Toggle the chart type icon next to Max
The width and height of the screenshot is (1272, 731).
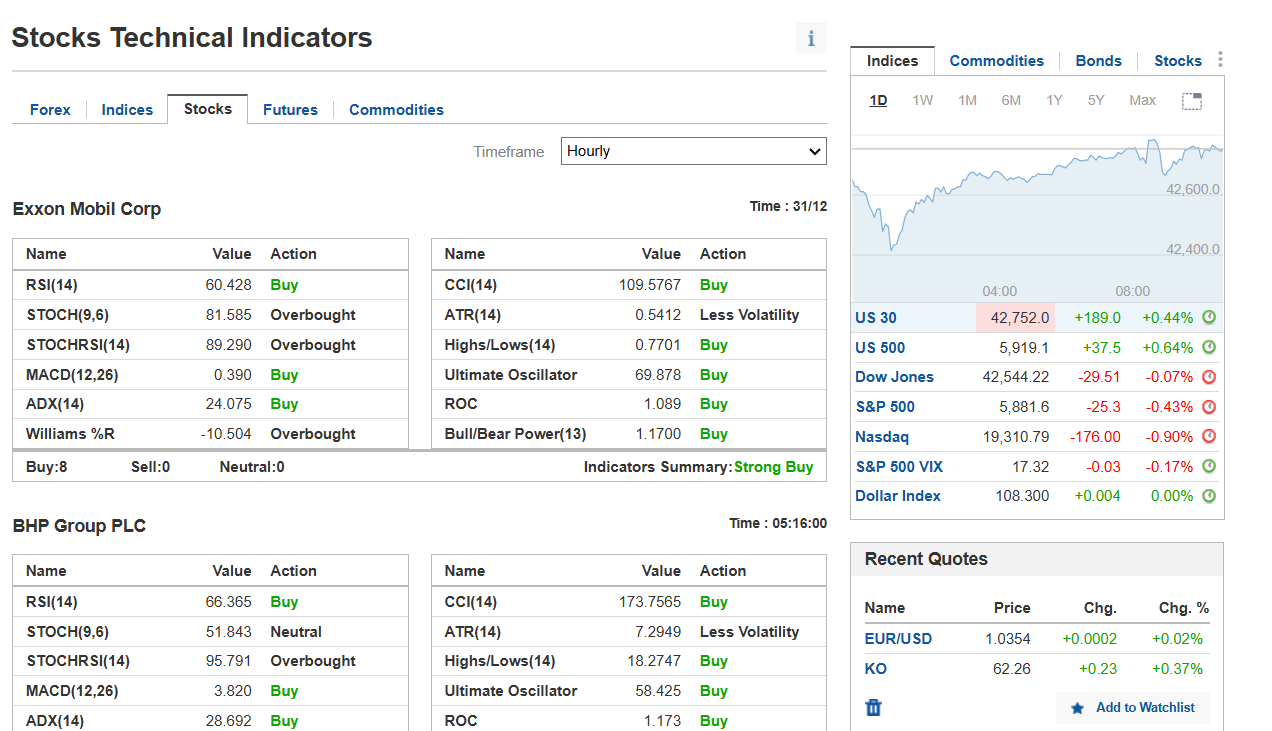[1192, 101]
